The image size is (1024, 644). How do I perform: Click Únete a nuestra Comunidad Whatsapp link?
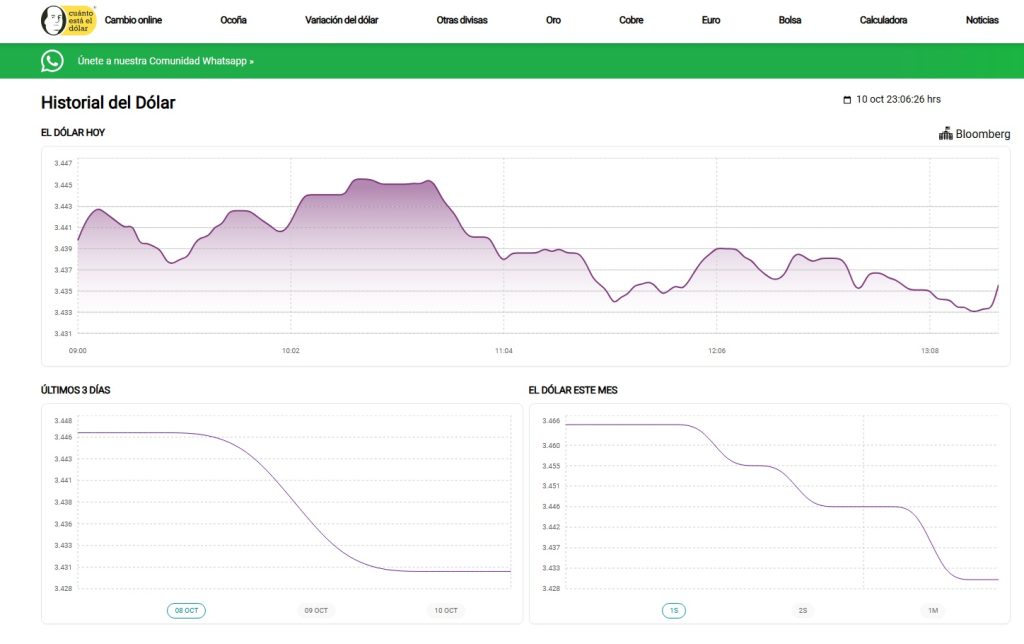(166, 61)
